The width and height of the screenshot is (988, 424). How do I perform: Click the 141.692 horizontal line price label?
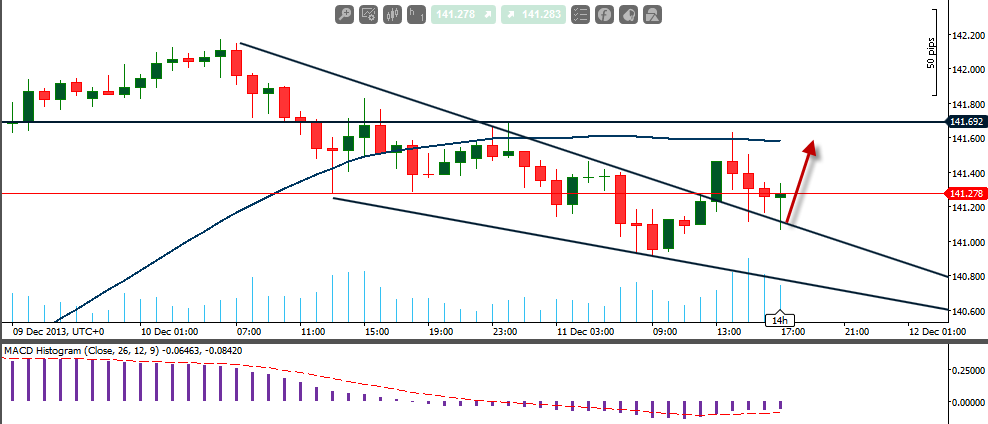[967, 121]
